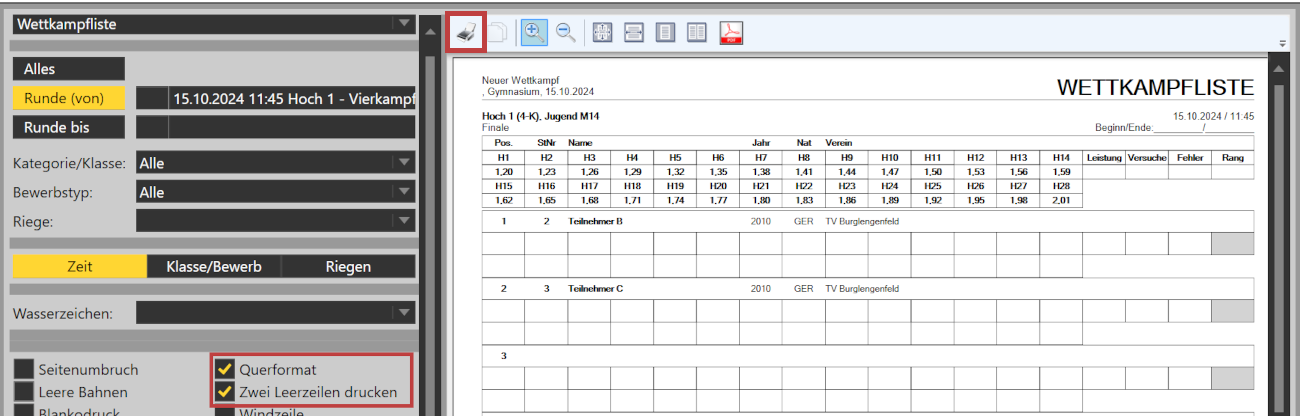Select the fit page width view icon
The height and width of the screenshot is (416, 1300).
click(x=633, y=32)
